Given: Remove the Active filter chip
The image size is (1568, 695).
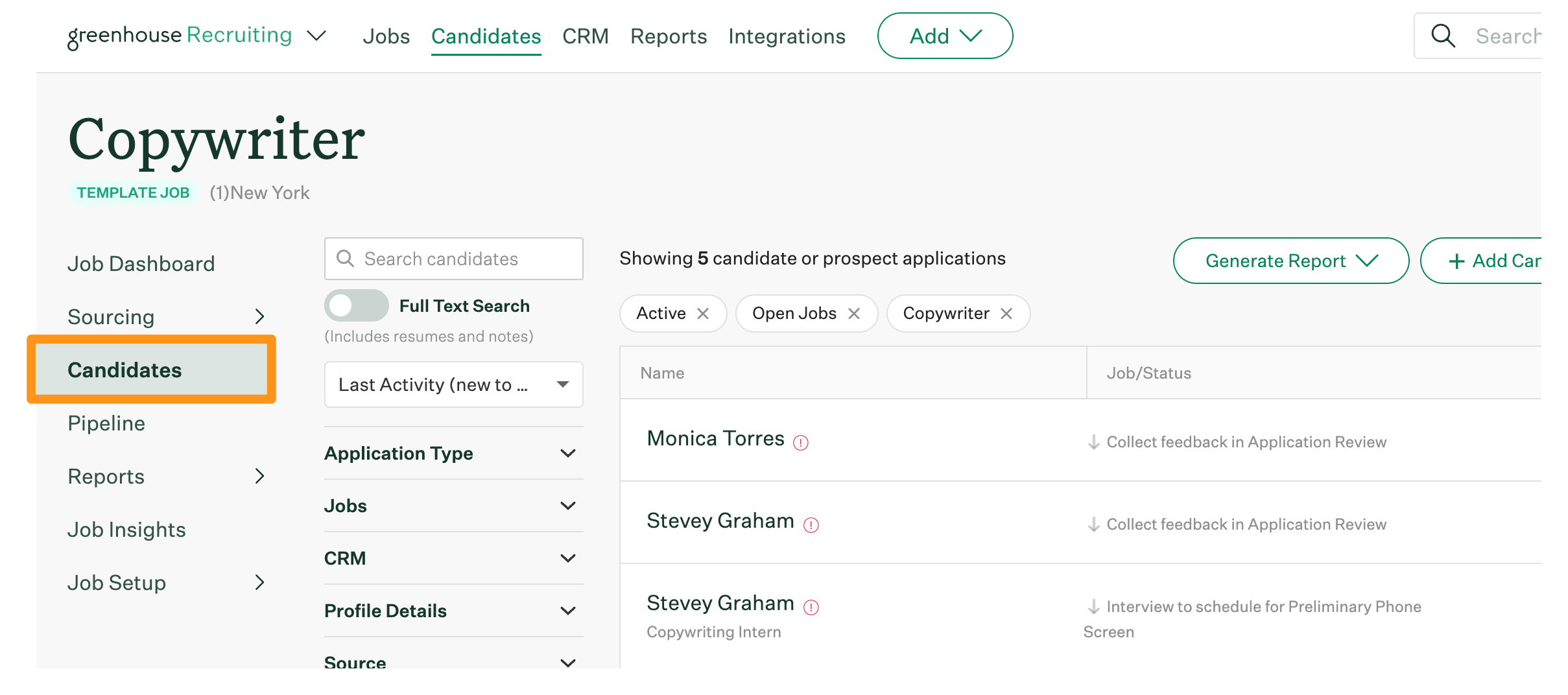Looking at the screenshot, I should 703,314.
